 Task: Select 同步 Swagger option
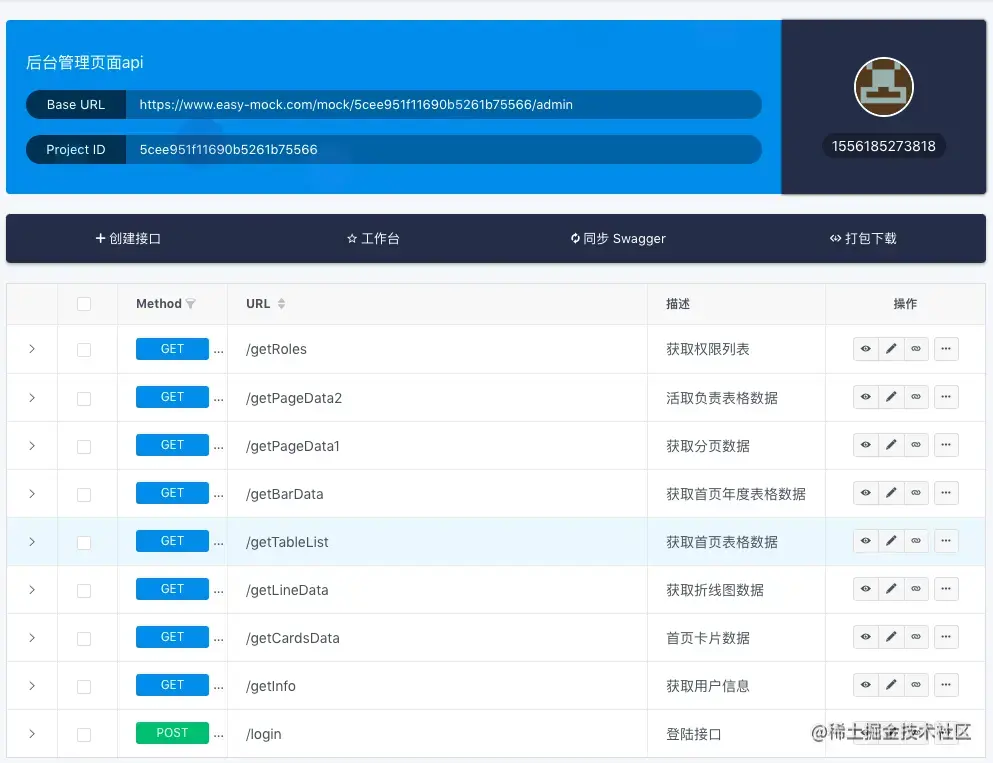click(x=618, y=239)
